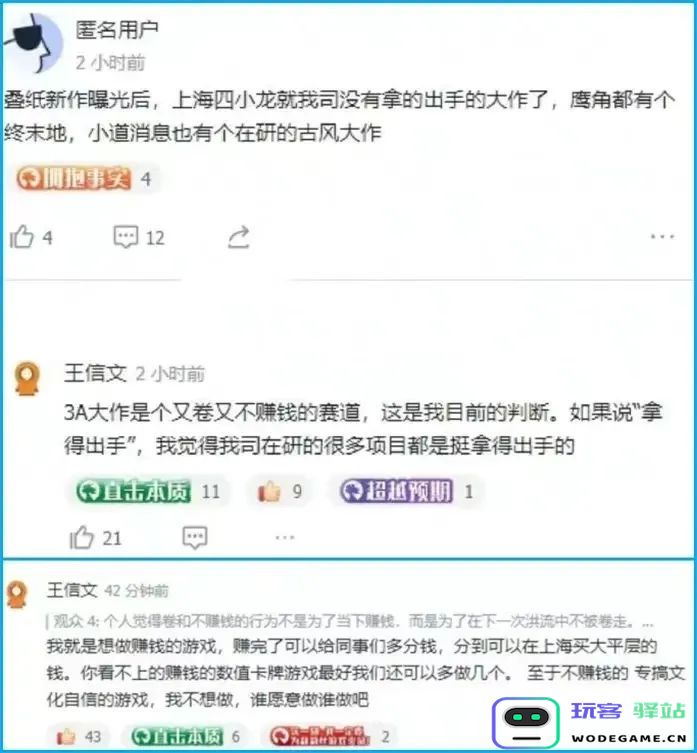Click the anonymous user's avatar

click(x=35, y=43)
